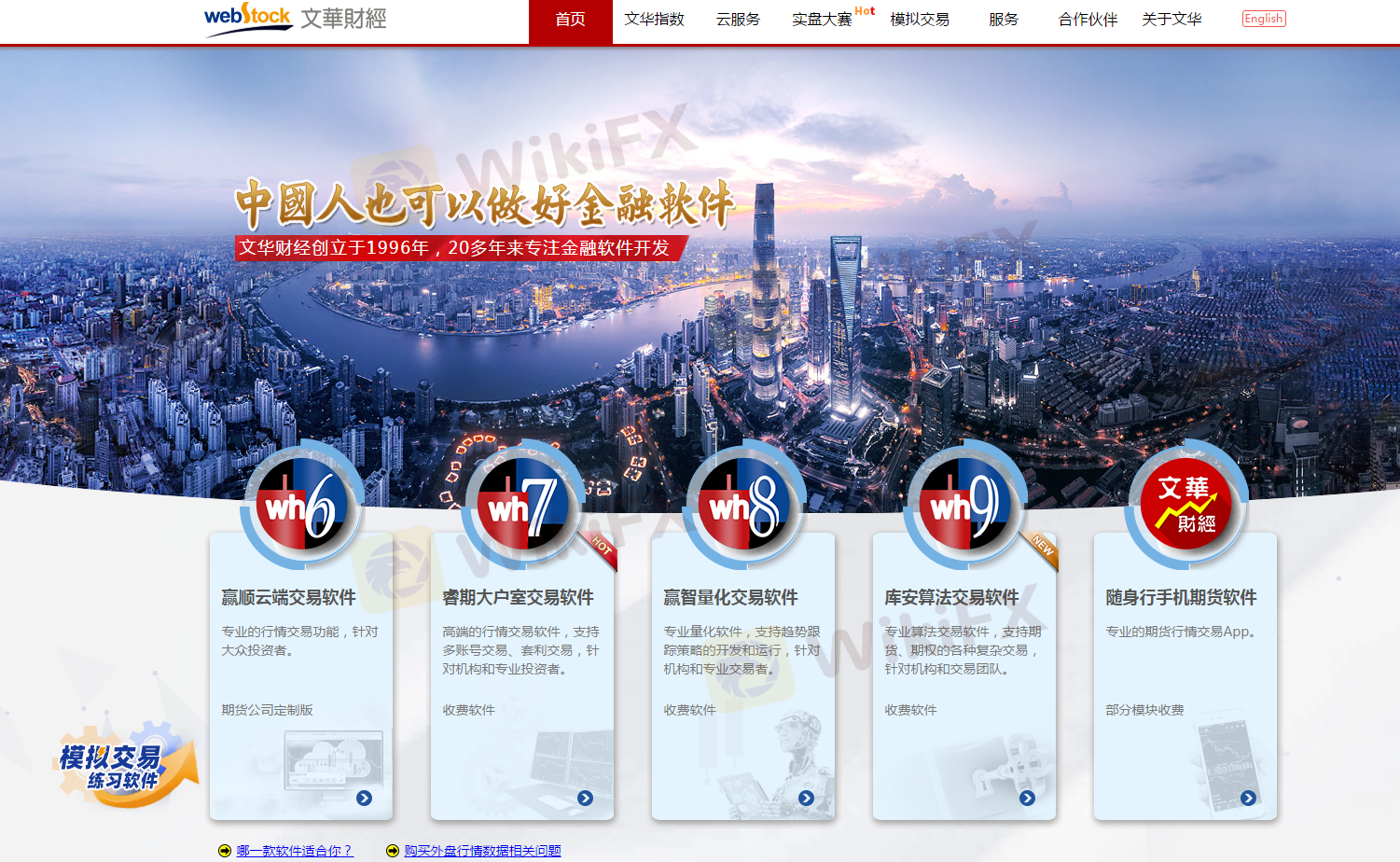Go to the 首页 navigation tab
Viewport: 1400px width, 862px height.
[570, 20]
